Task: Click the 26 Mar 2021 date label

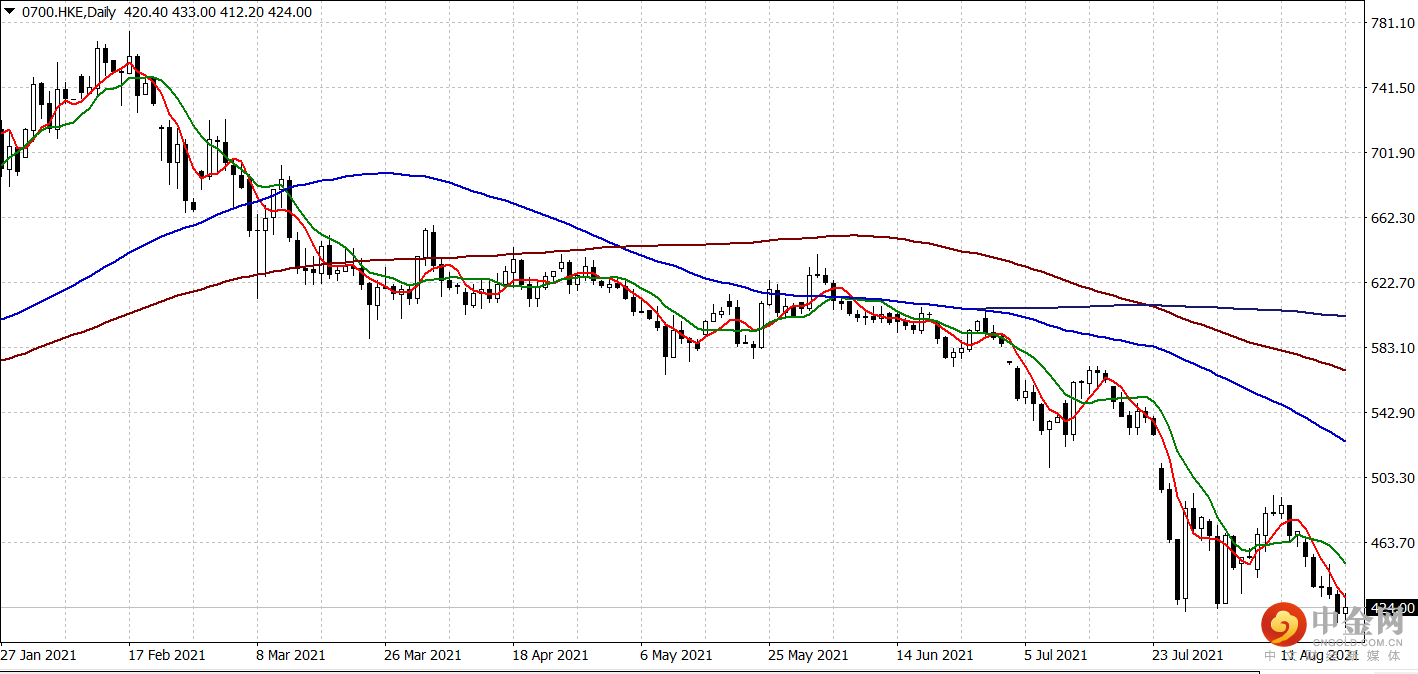Action: click(x=423, y=655)
